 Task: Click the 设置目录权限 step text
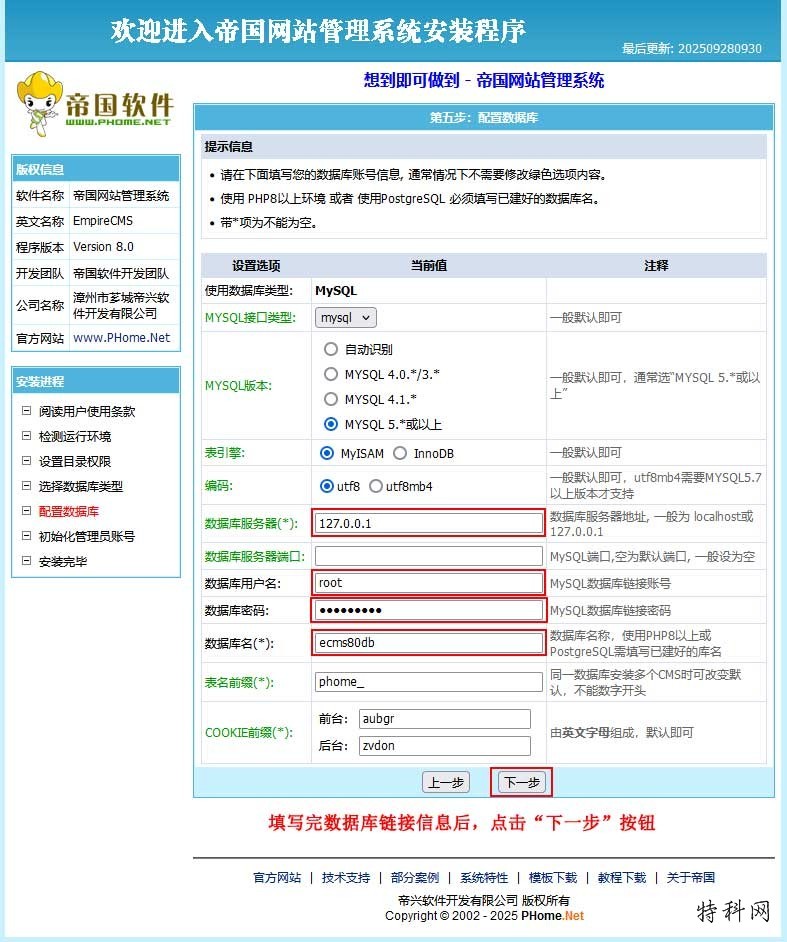[x=75, y=461]
